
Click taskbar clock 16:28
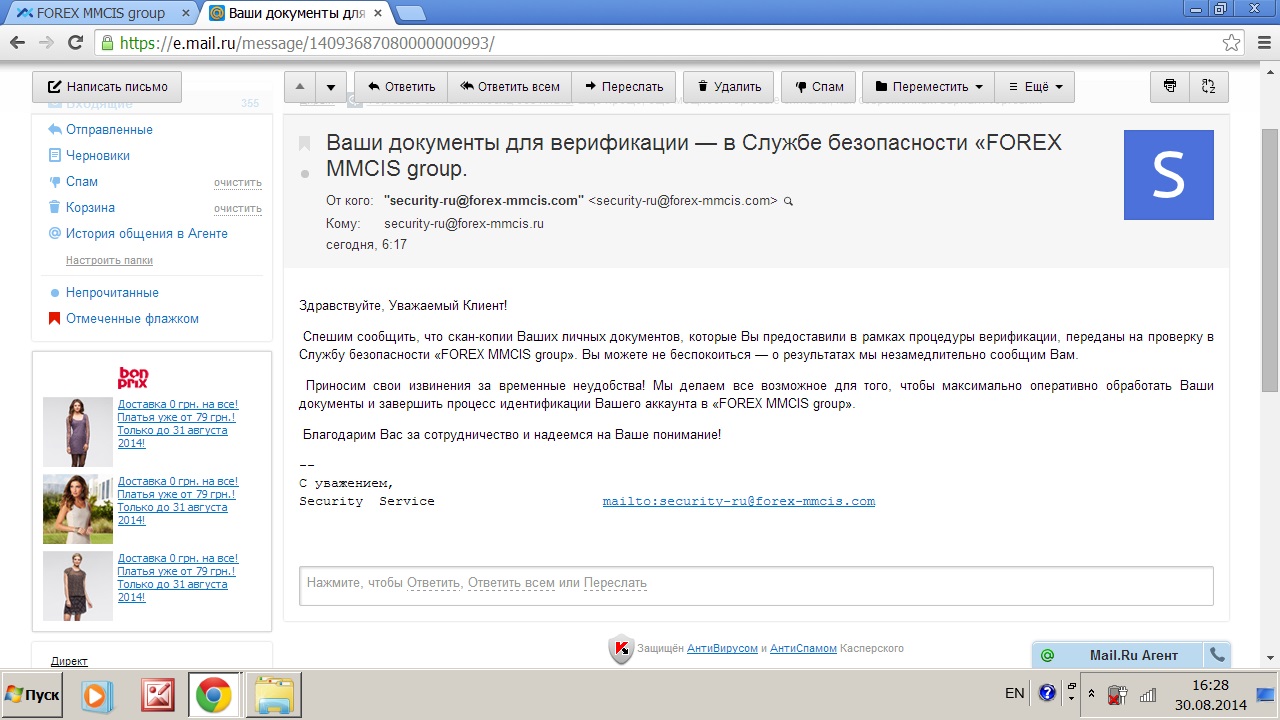(x=1210, y=685)
